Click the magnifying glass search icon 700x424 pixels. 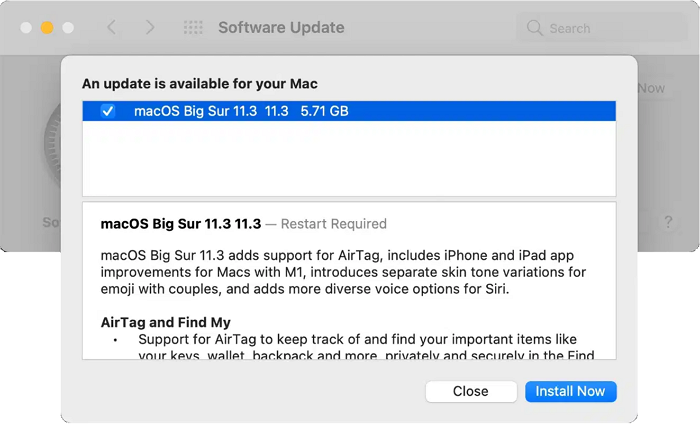point(535,28)
